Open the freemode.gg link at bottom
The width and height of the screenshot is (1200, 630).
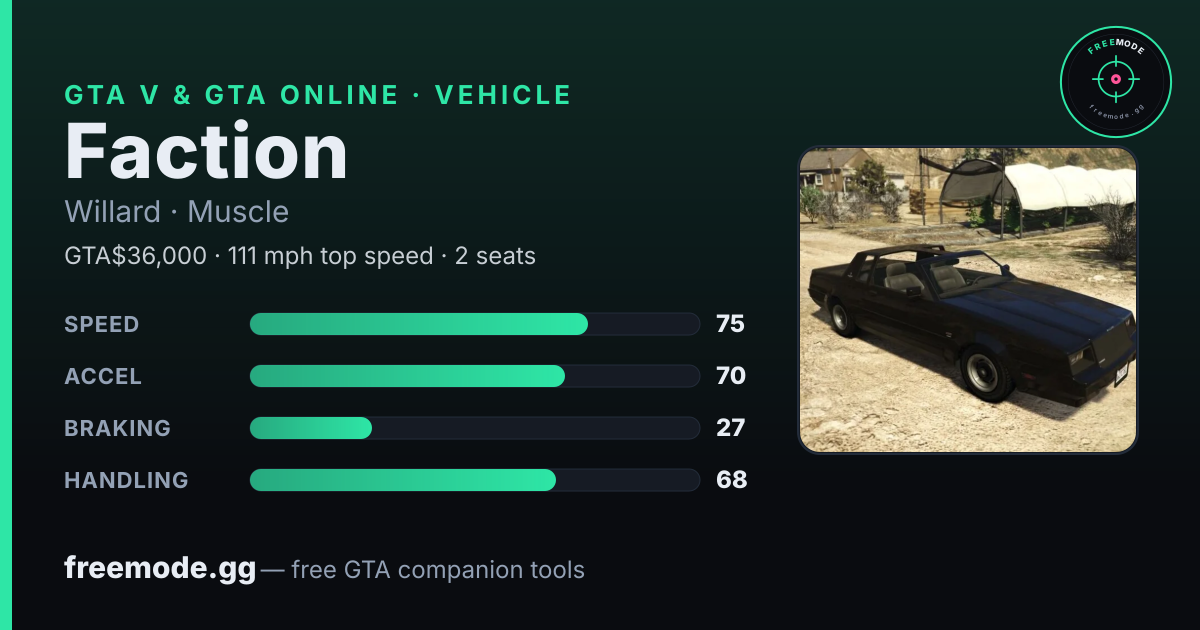coord(160,569)
